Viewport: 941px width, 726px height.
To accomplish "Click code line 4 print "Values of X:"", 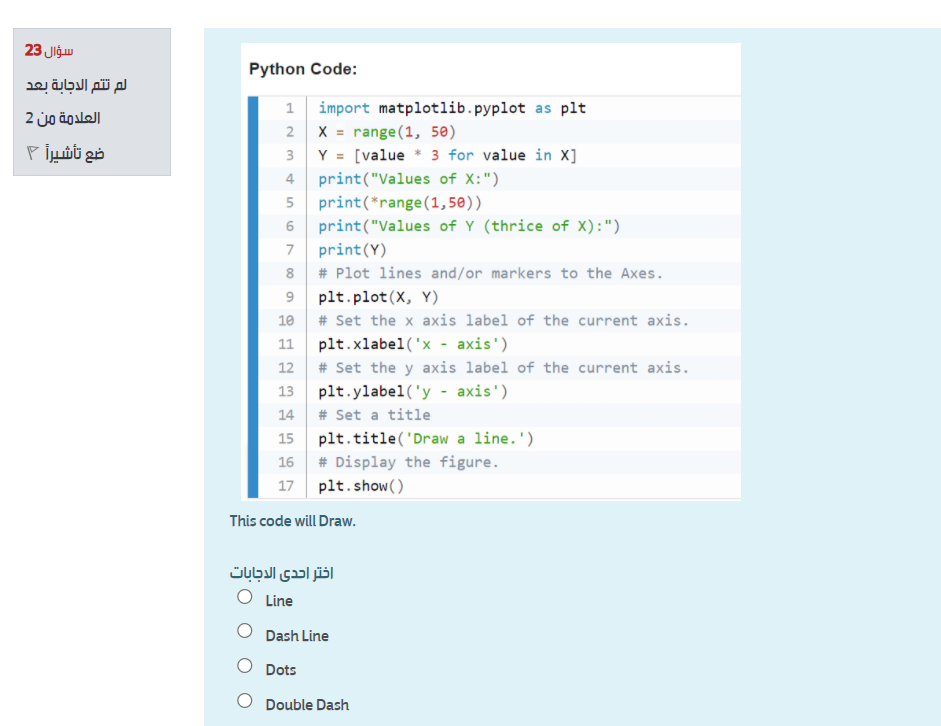I will coord(408,179).
